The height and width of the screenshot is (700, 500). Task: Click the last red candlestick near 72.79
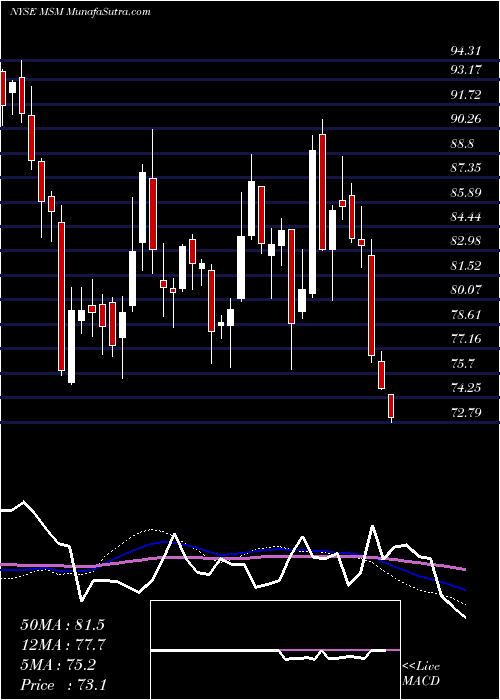pyautogui.click(x=391, y=406)
